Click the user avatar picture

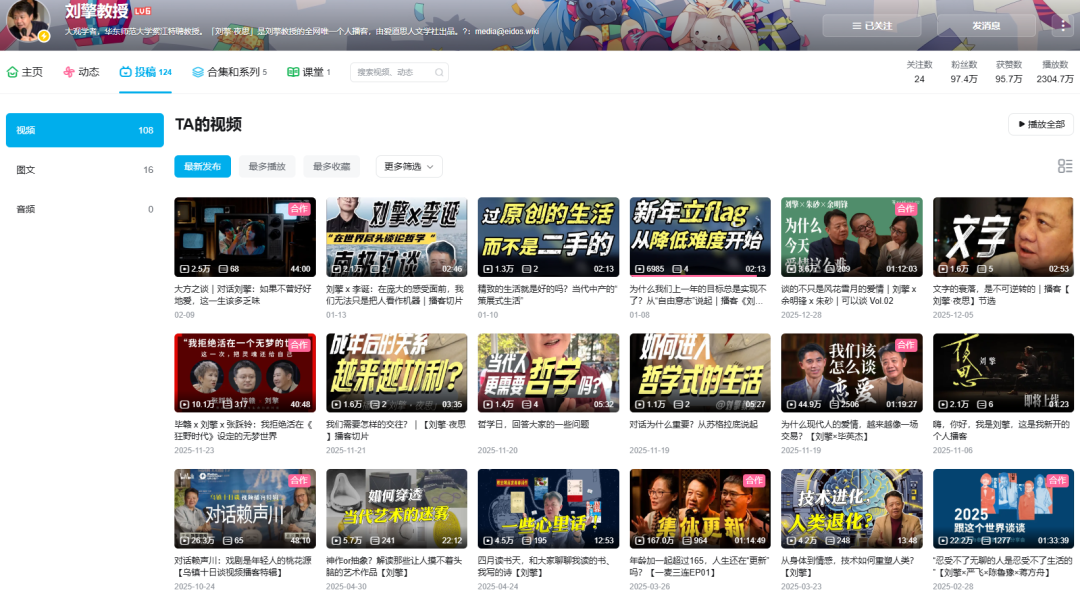coord(28,22)
